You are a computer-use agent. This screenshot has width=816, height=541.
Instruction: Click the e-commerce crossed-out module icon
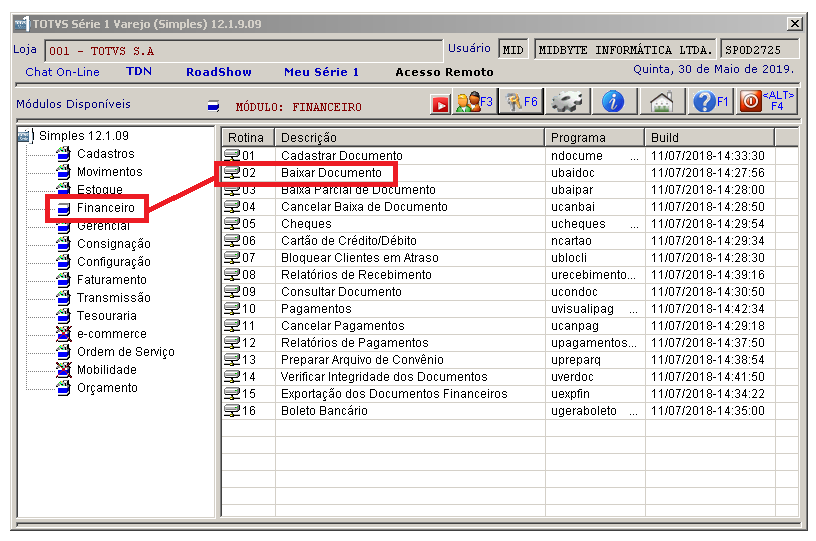(x=63, y=333)
